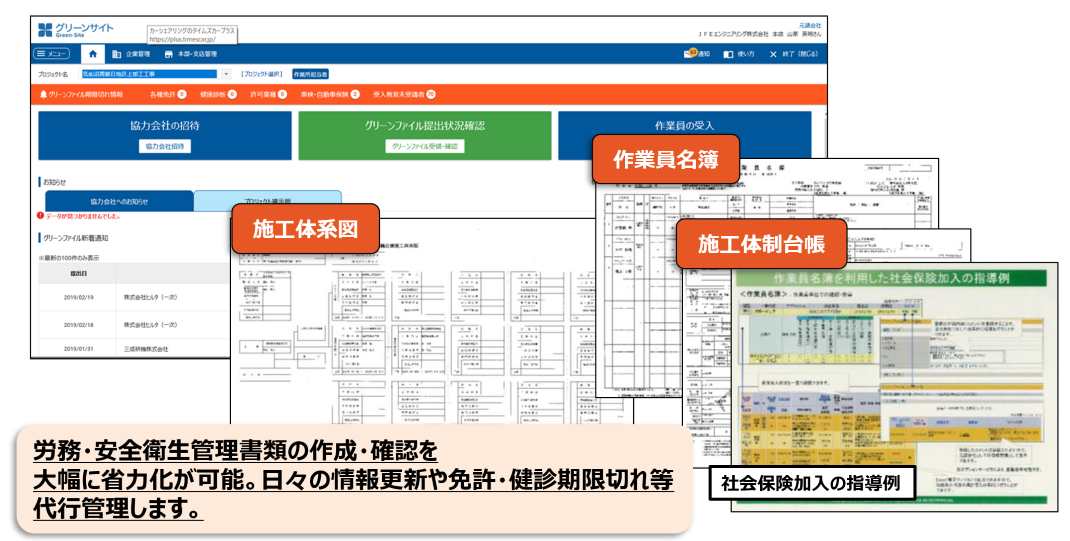
Task: Click the Green-Site logo
Action: point(76,29)
